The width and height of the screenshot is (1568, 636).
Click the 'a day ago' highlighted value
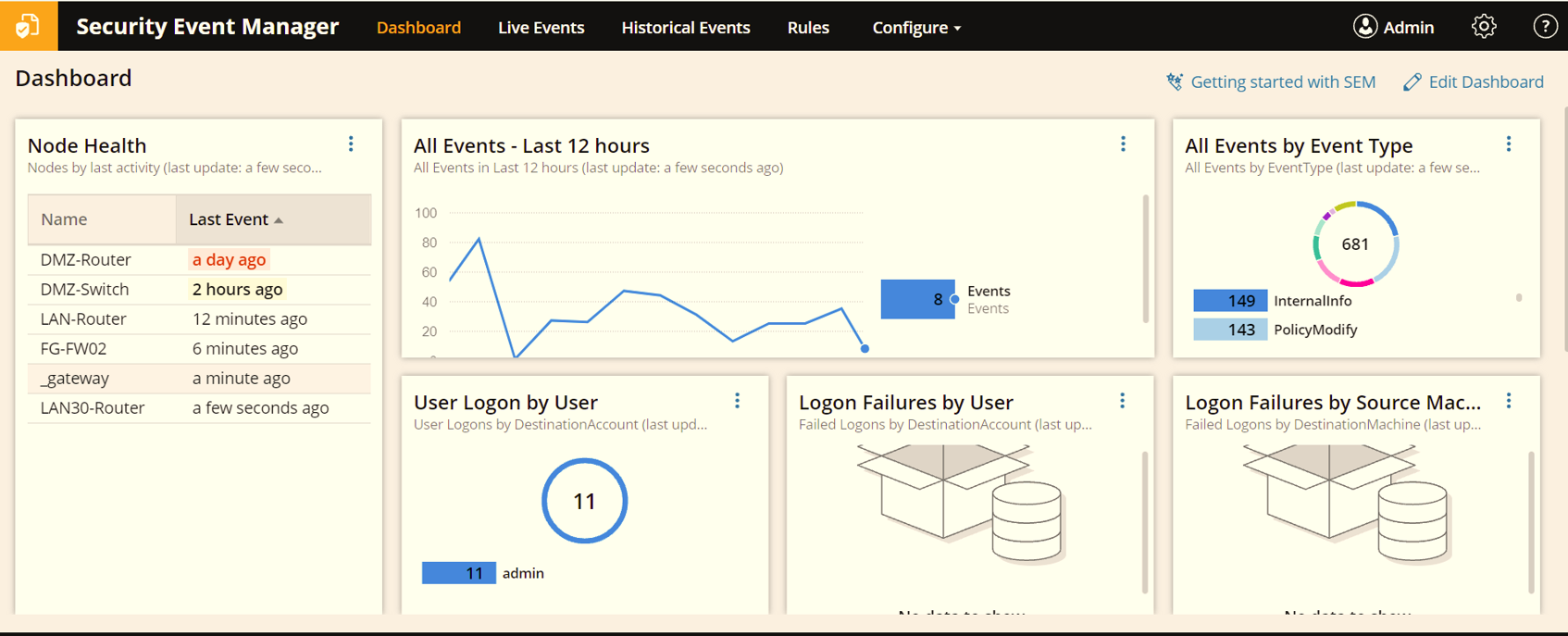[x=229, y=260]
